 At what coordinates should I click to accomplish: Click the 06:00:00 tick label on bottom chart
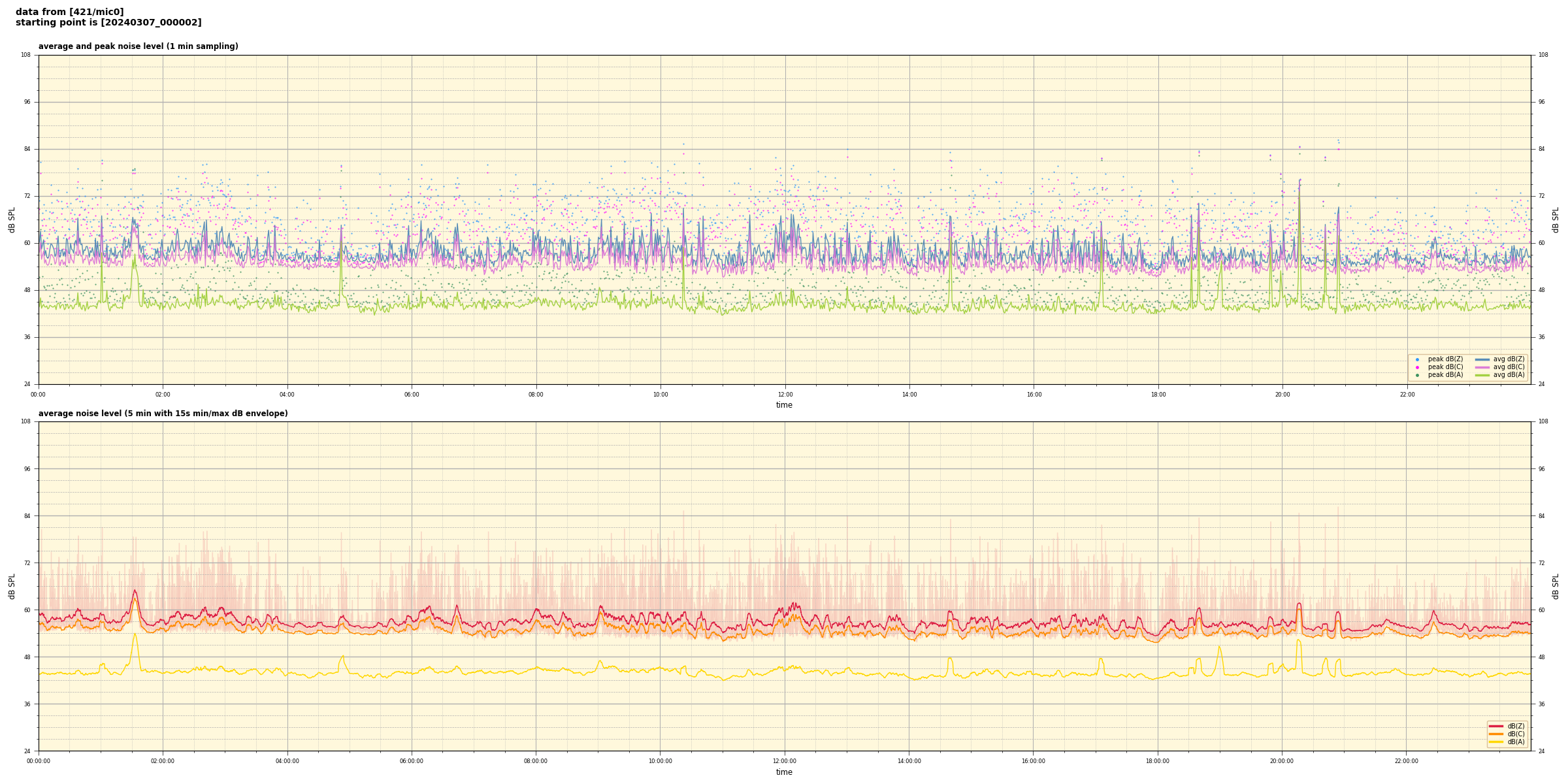click(412, 761)
